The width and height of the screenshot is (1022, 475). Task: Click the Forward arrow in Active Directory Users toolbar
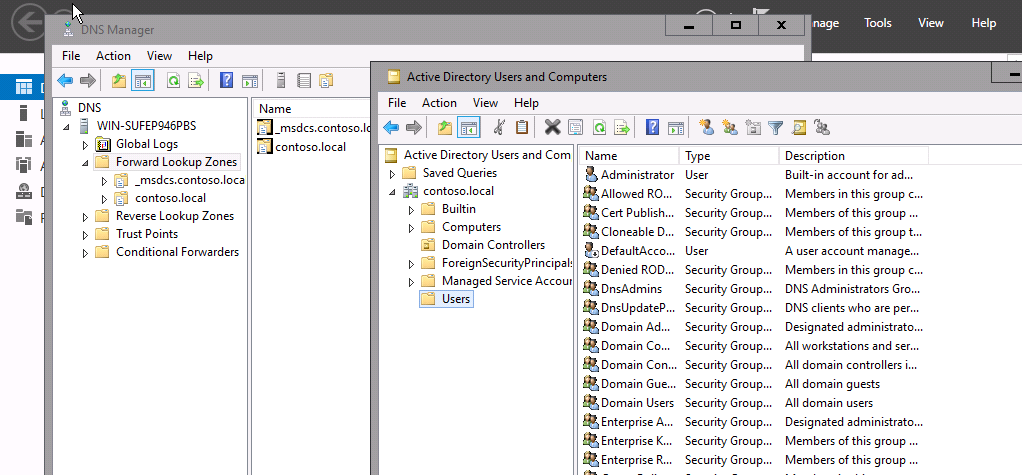click(413, 127)
